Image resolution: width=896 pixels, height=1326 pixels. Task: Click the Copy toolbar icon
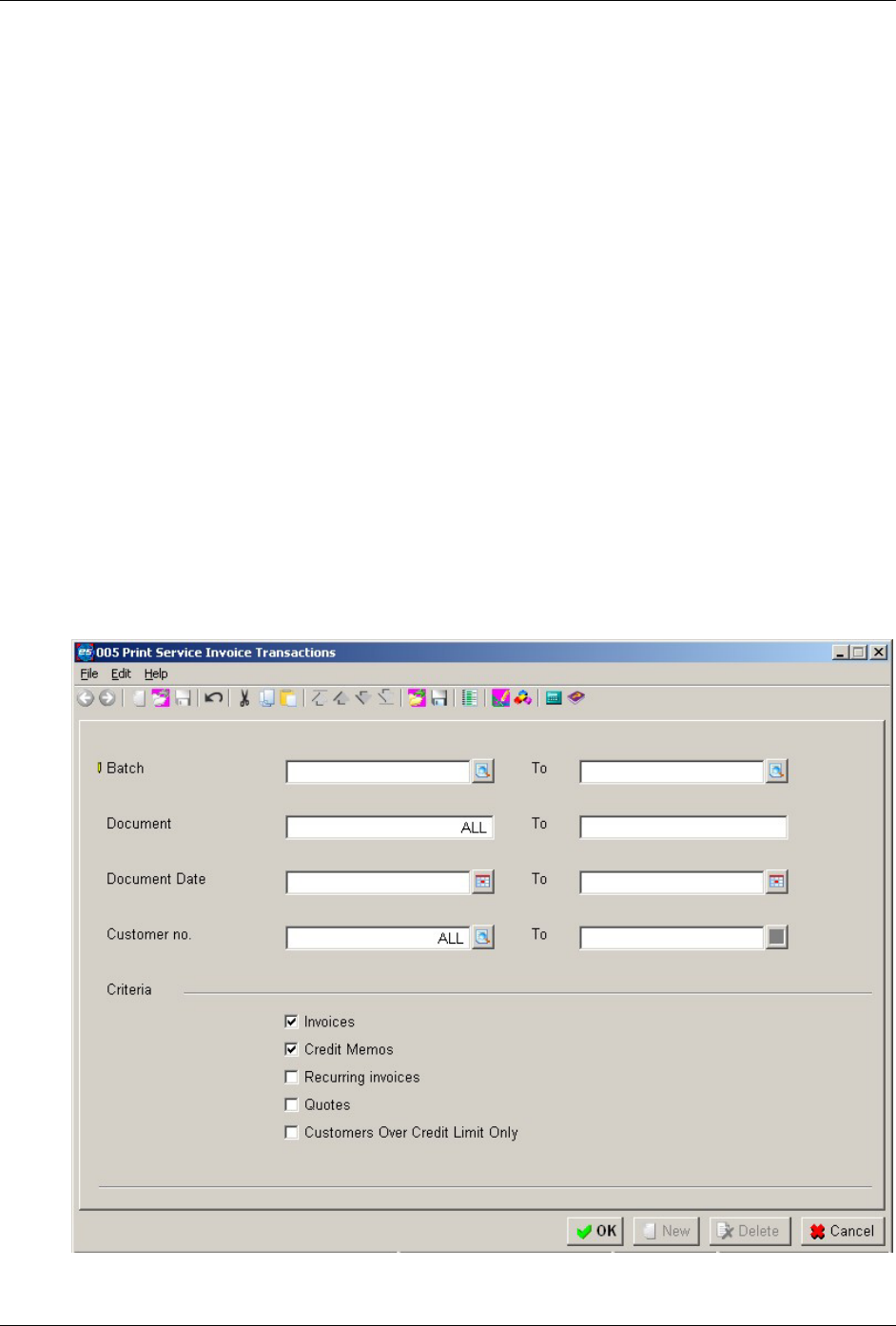pyautogui.click(x=267, y=698)
